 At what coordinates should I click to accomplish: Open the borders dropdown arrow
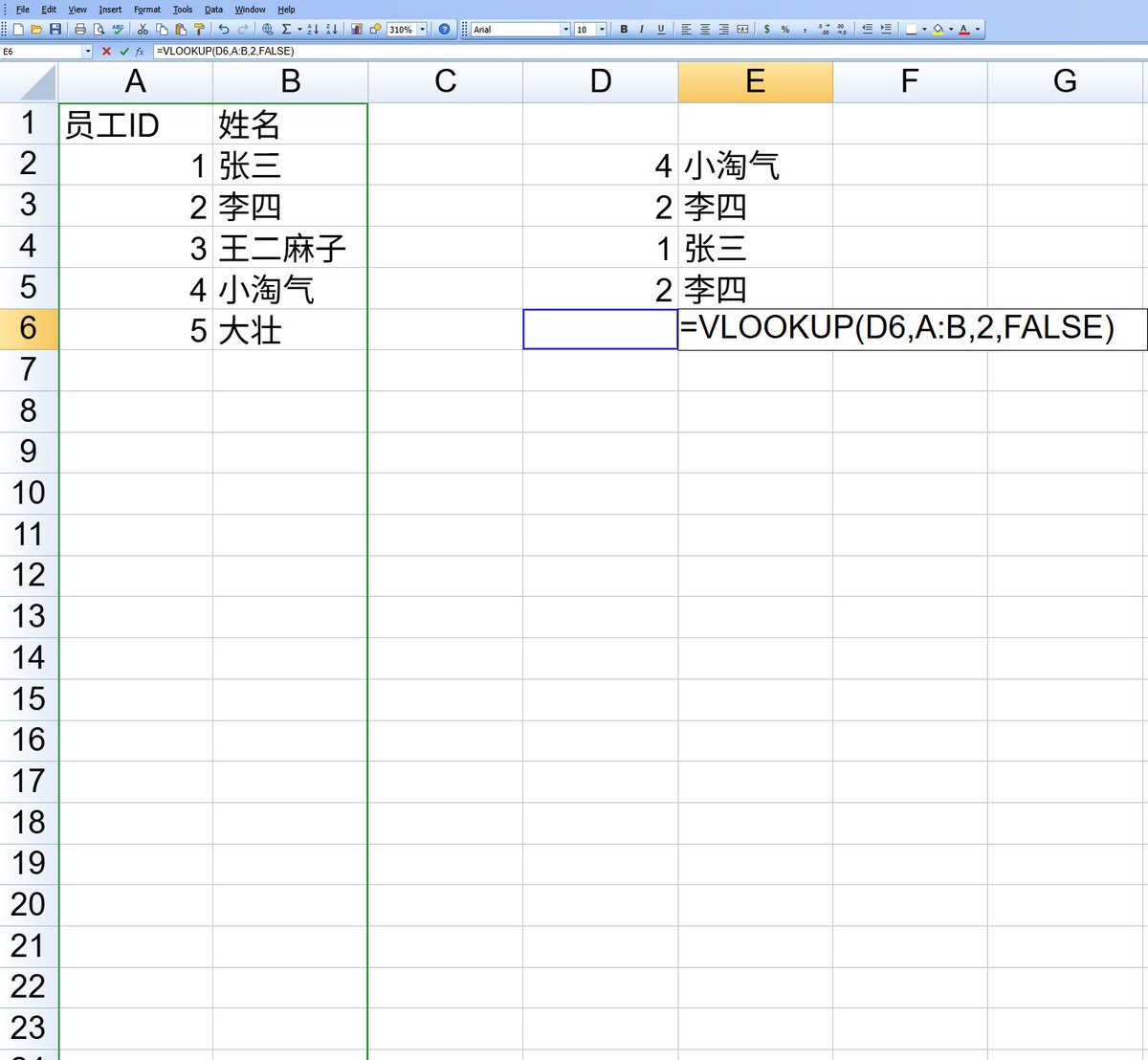click(x=924, y=30)
